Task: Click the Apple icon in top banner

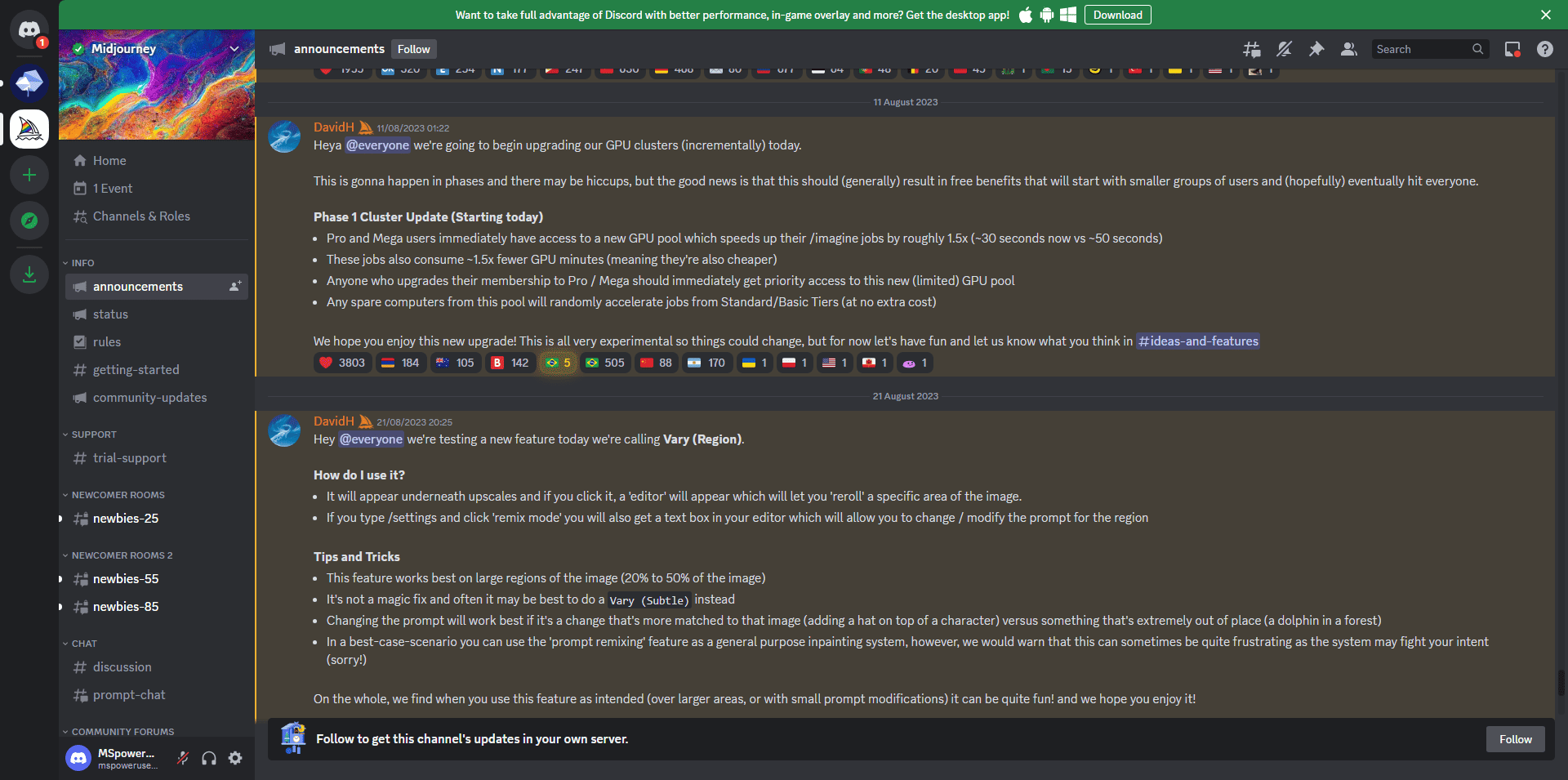Action: 1026,15
